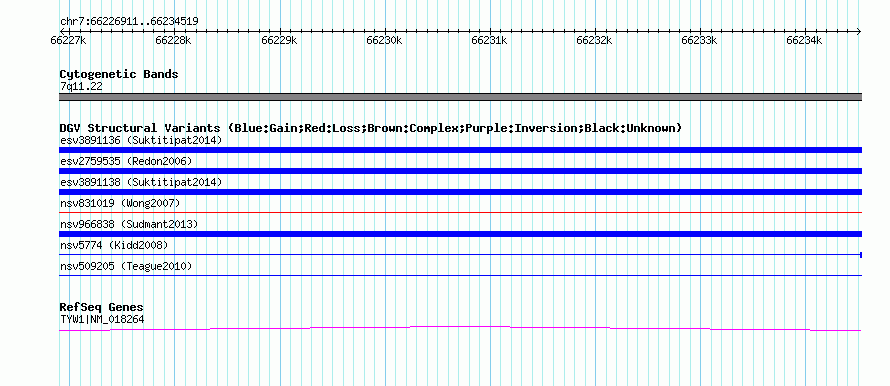This screenshot has width=890, height=386.
Task: Click the 66233k ruler tick label
Action: coord(699,40)
